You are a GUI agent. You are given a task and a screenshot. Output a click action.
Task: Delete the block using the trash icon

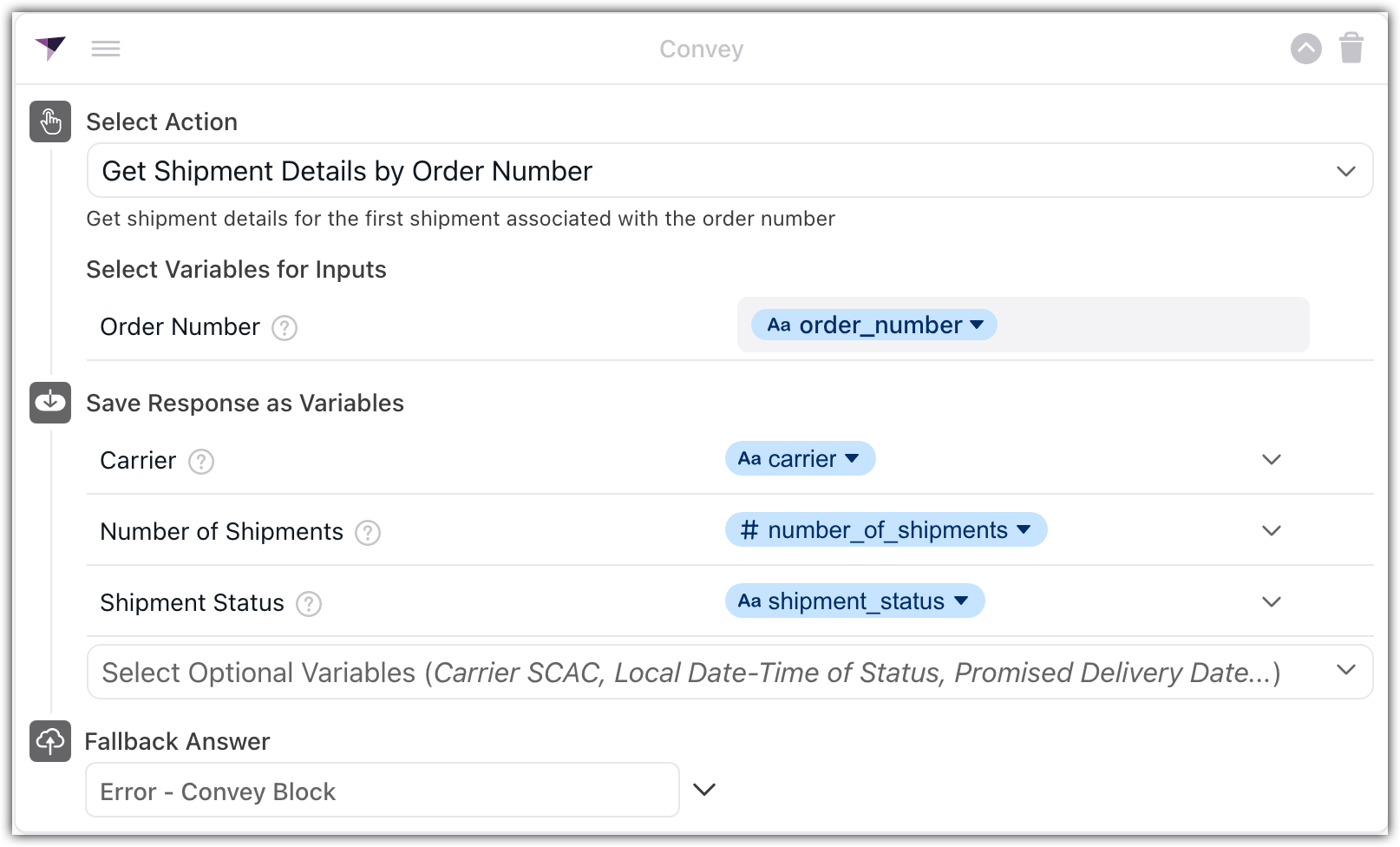pyautogui.click(x=1351, y=49)
